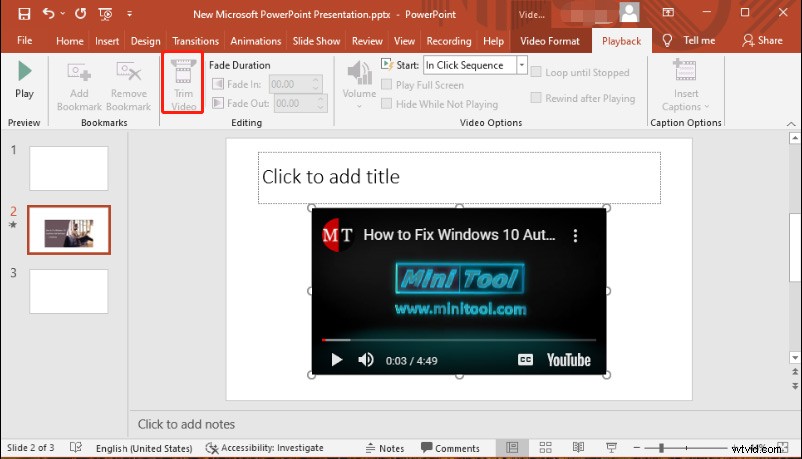The image size is (802, 459).
Task: Click the Fade In duration field
Action: click(290, 84)
